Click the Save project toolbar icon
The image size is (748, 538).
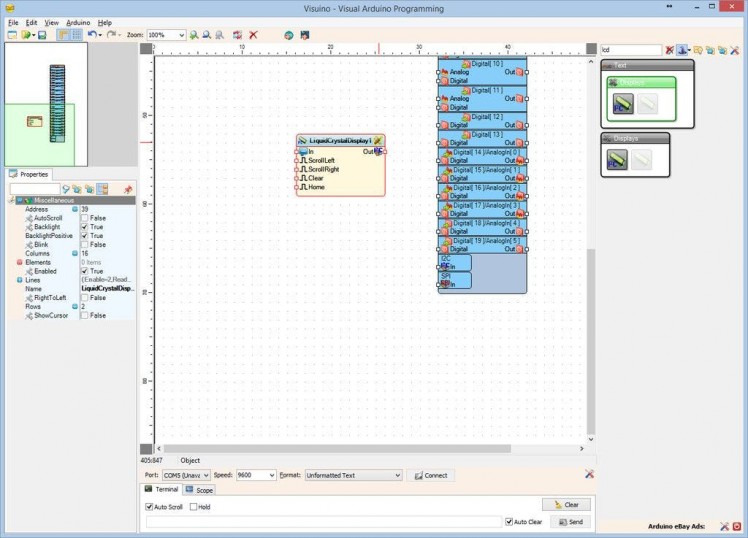tap(42, 35)
